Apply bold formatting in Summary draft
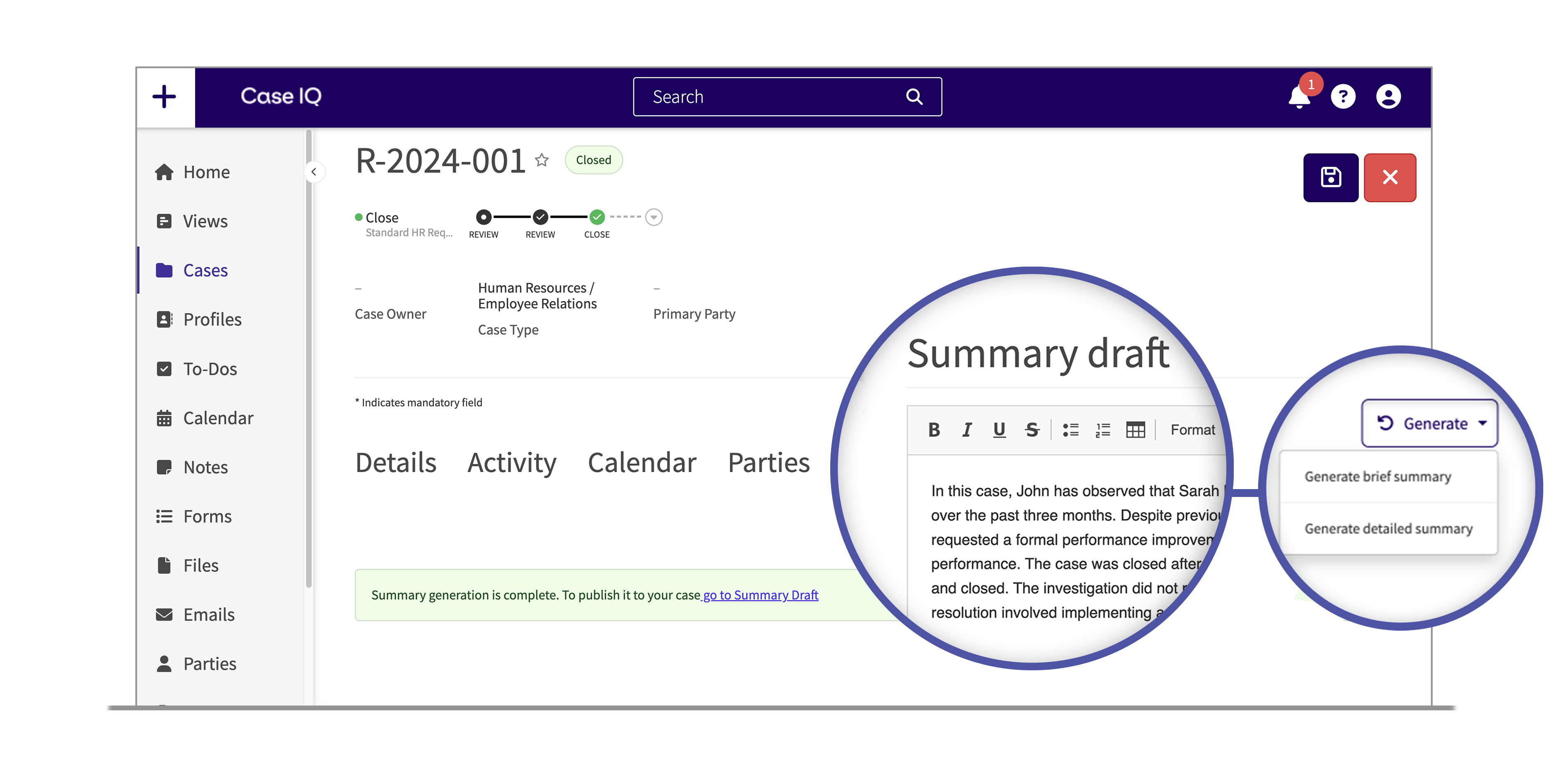 pyautogui.click(x=934, y=430)
